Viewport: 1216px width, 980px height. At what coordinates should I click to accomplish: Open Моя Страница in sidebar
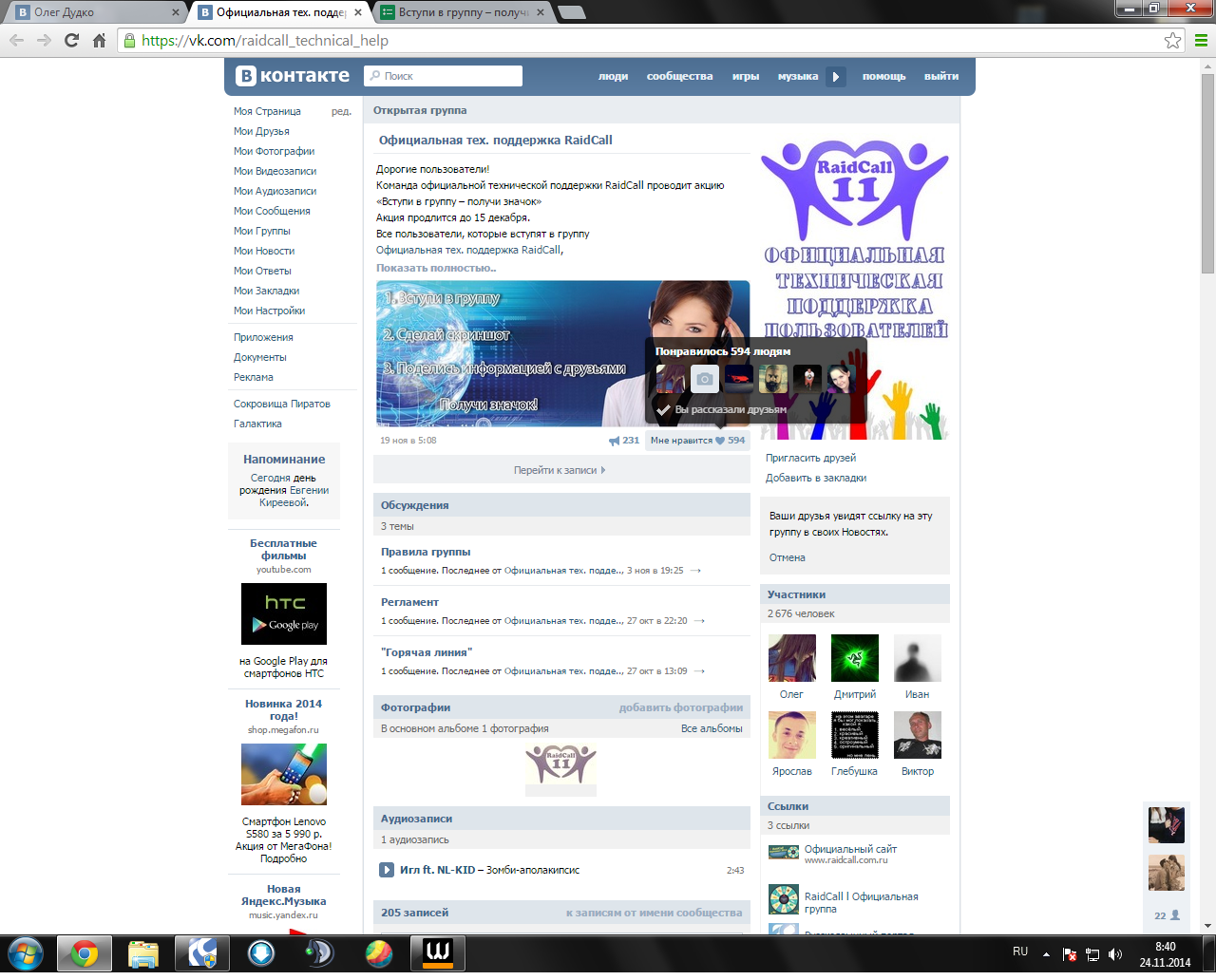[267, 111]
